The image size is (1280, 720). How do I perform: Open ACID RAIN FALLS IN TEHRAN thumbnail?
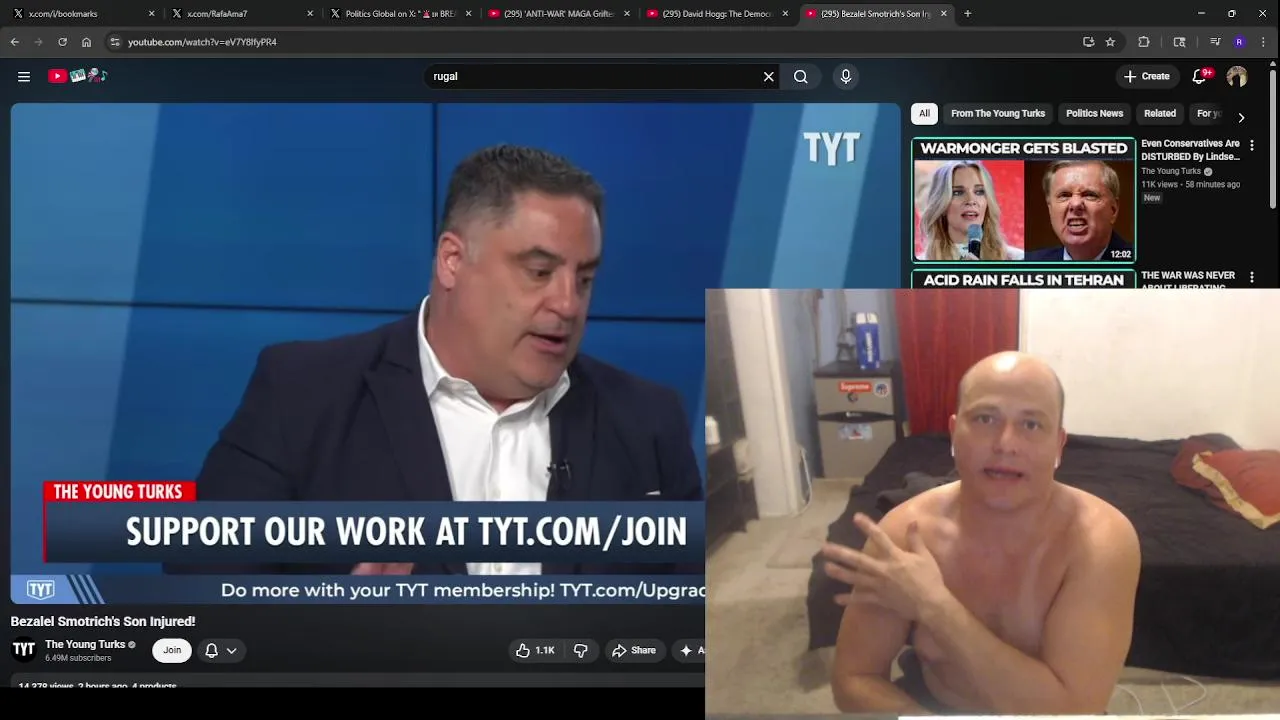point(1023,279)
